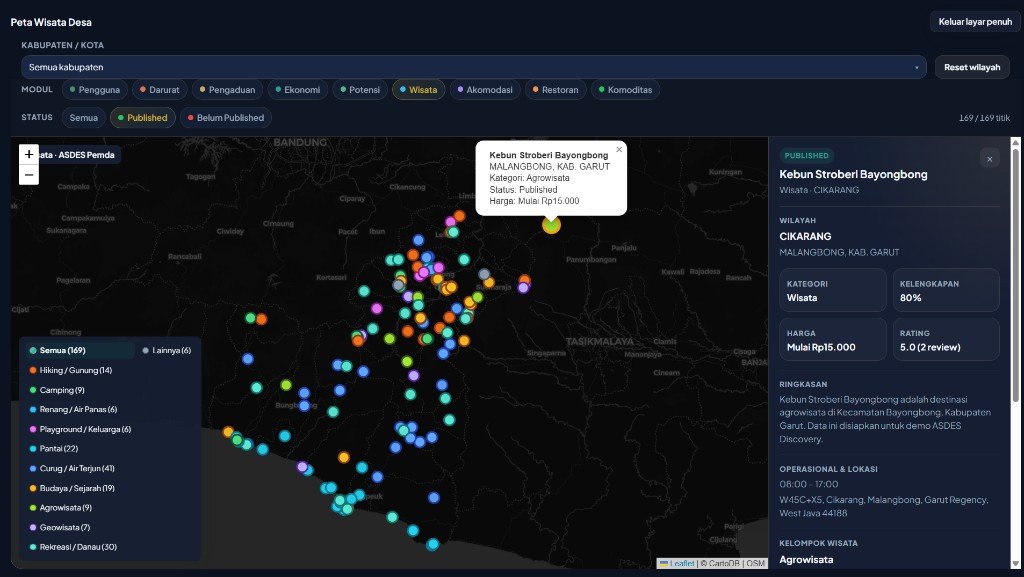Open the Kabupaten / Kota dropdown
The width and height of the screenshot is (1024, 577).
[x=473, y=67]
